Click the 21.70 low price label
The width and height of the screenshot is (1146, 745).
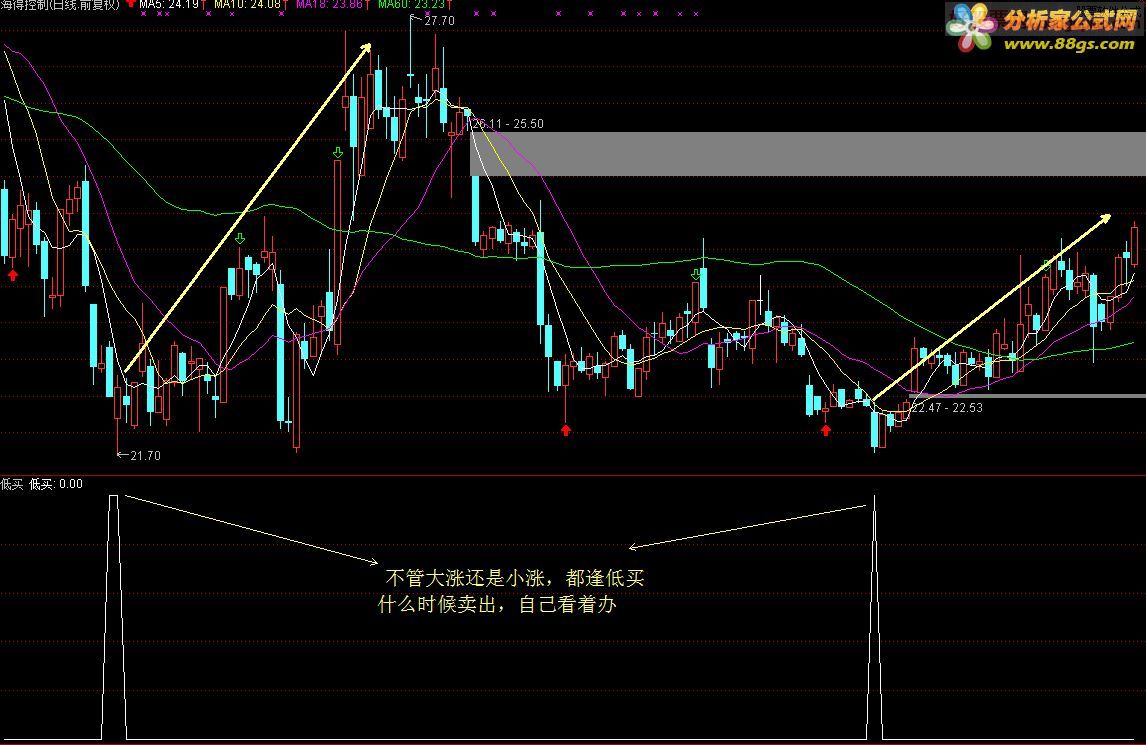pos(145,455)
